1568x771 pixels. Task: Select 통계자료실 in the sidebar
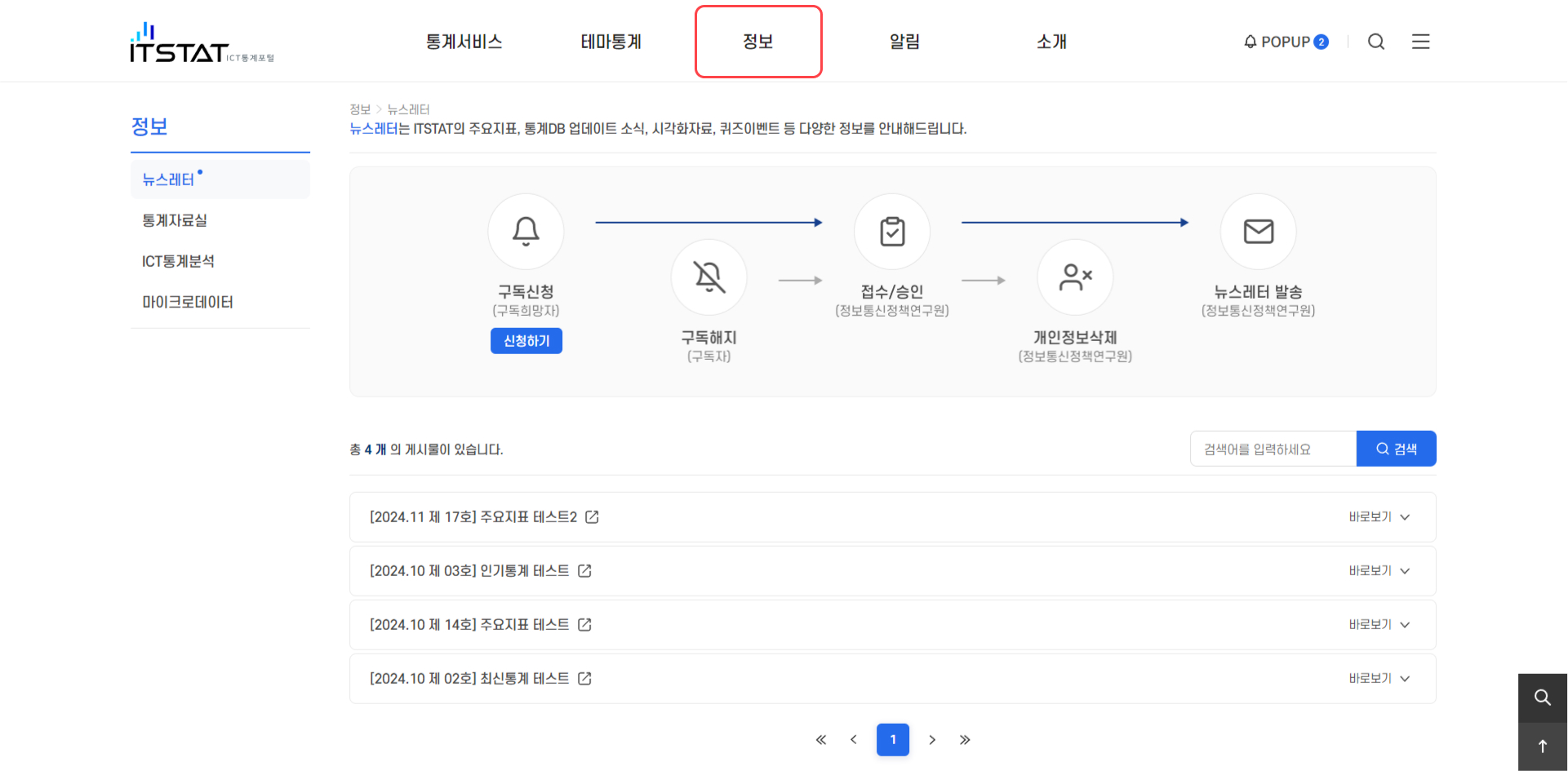tap(175, 220)
